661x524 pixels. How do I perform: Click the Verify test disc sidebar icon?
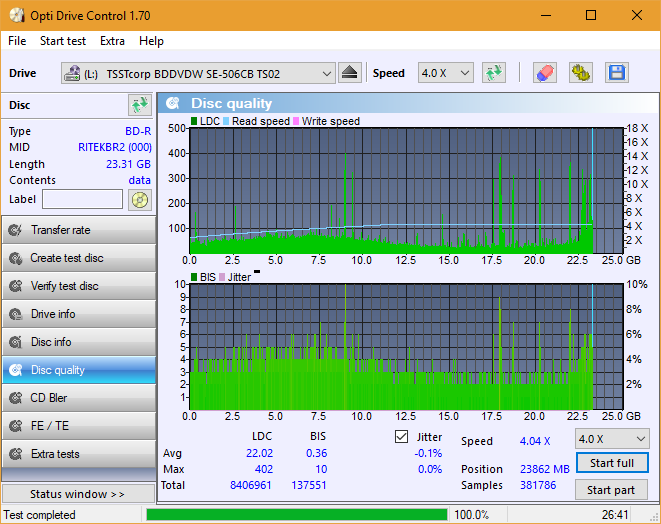(16, 286)
